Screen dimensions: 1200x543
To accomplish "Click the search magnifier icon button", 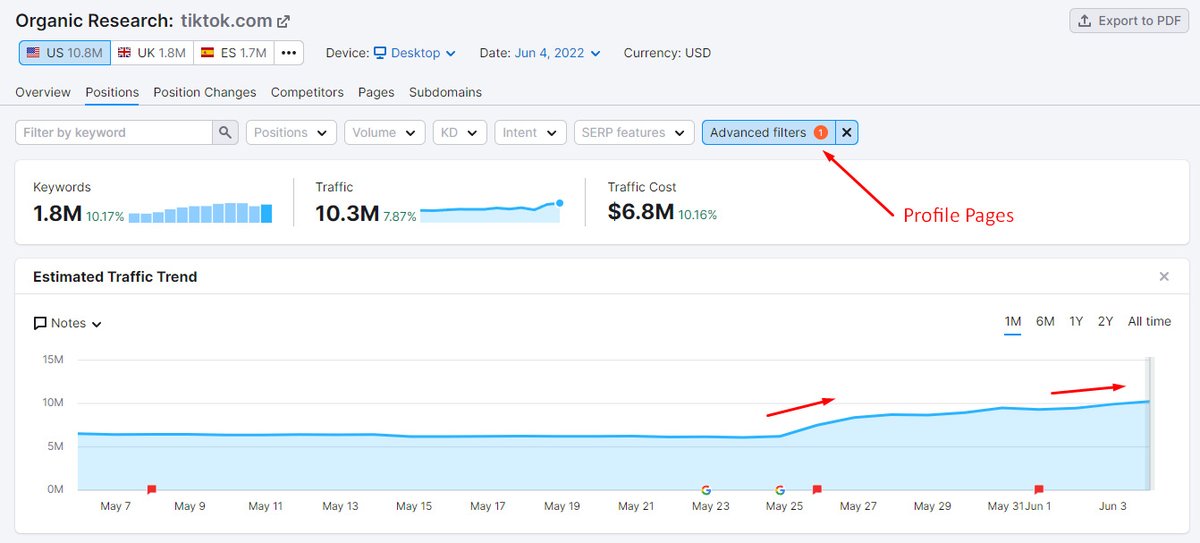I will (226, 132).
